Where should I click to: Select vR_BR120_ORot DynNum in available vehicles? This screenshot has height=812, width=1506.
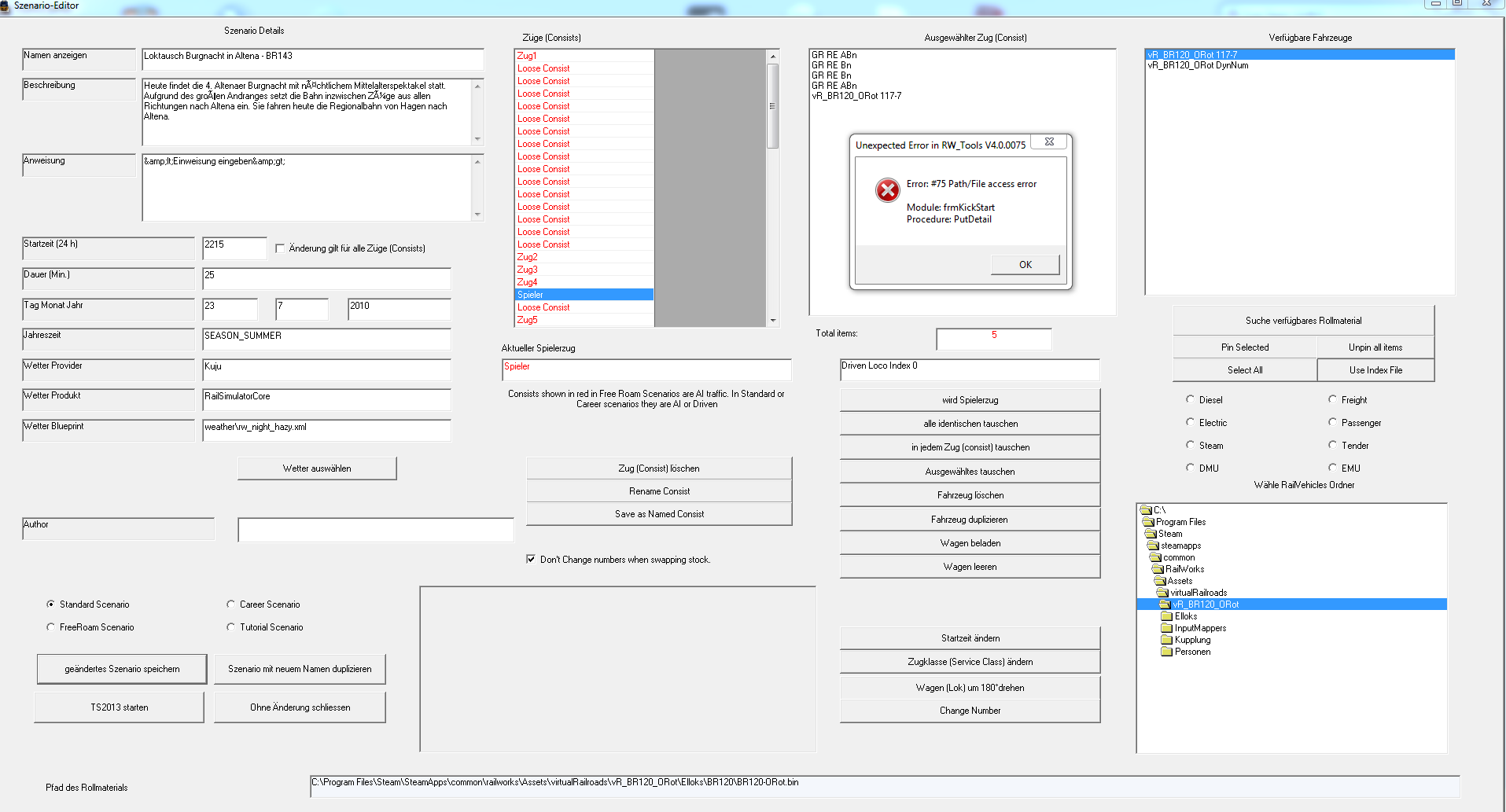click(x=1198, y=66)
